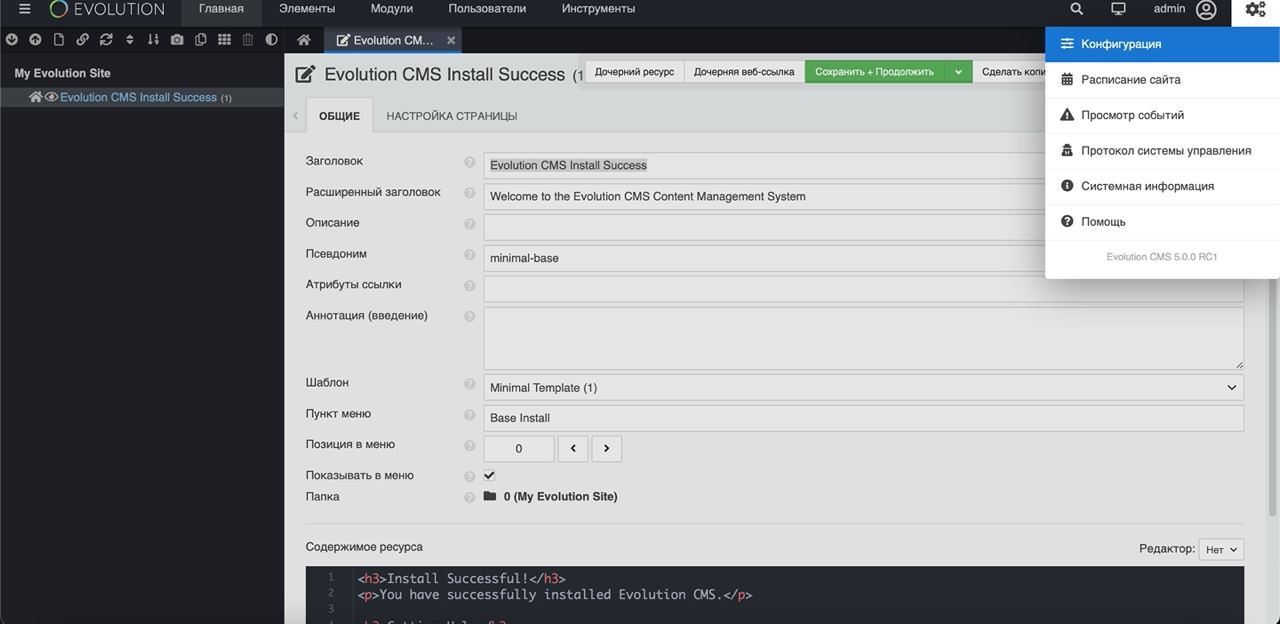Toggle the system gears menu

[x=1256, y=9]
